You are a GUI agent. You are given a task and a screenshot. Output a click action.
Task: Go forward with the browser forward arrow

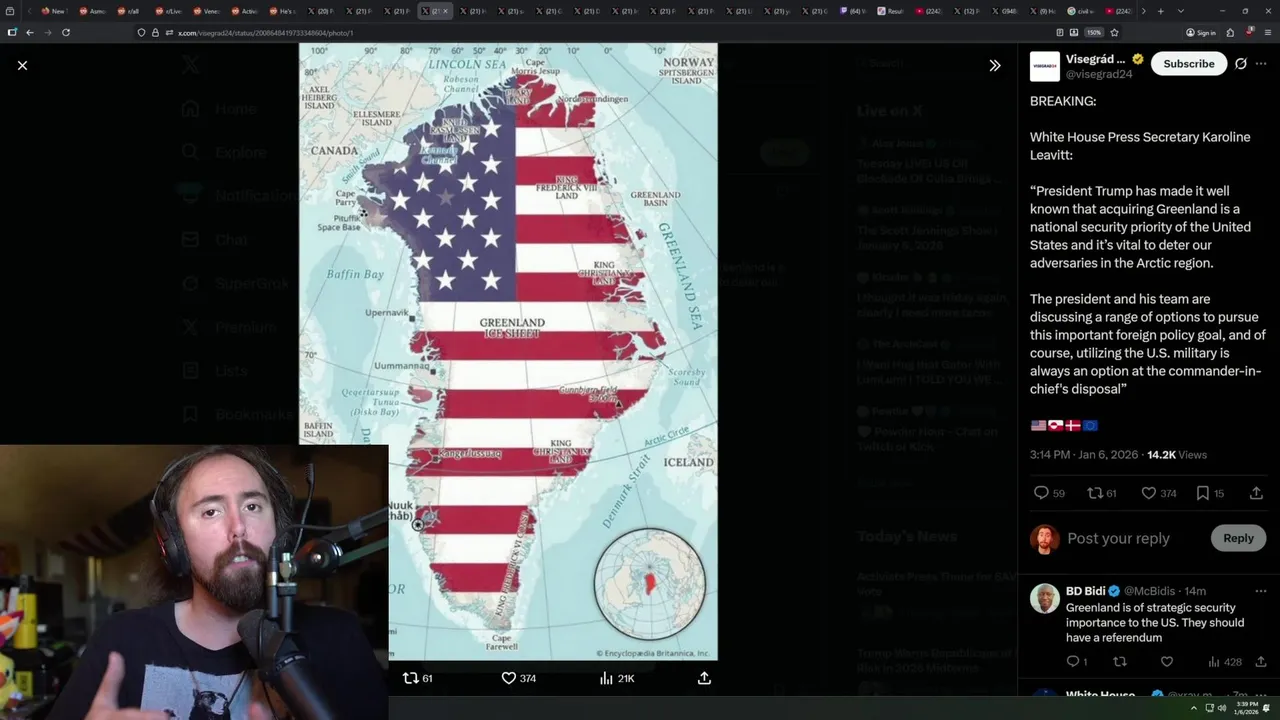(x=47, y=32)
